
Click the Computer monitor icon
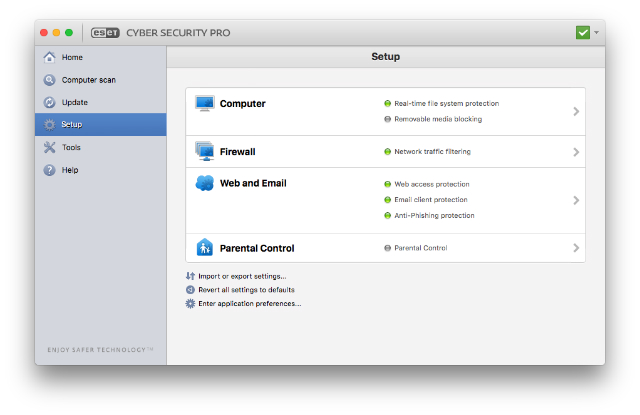tap(204, 103)
